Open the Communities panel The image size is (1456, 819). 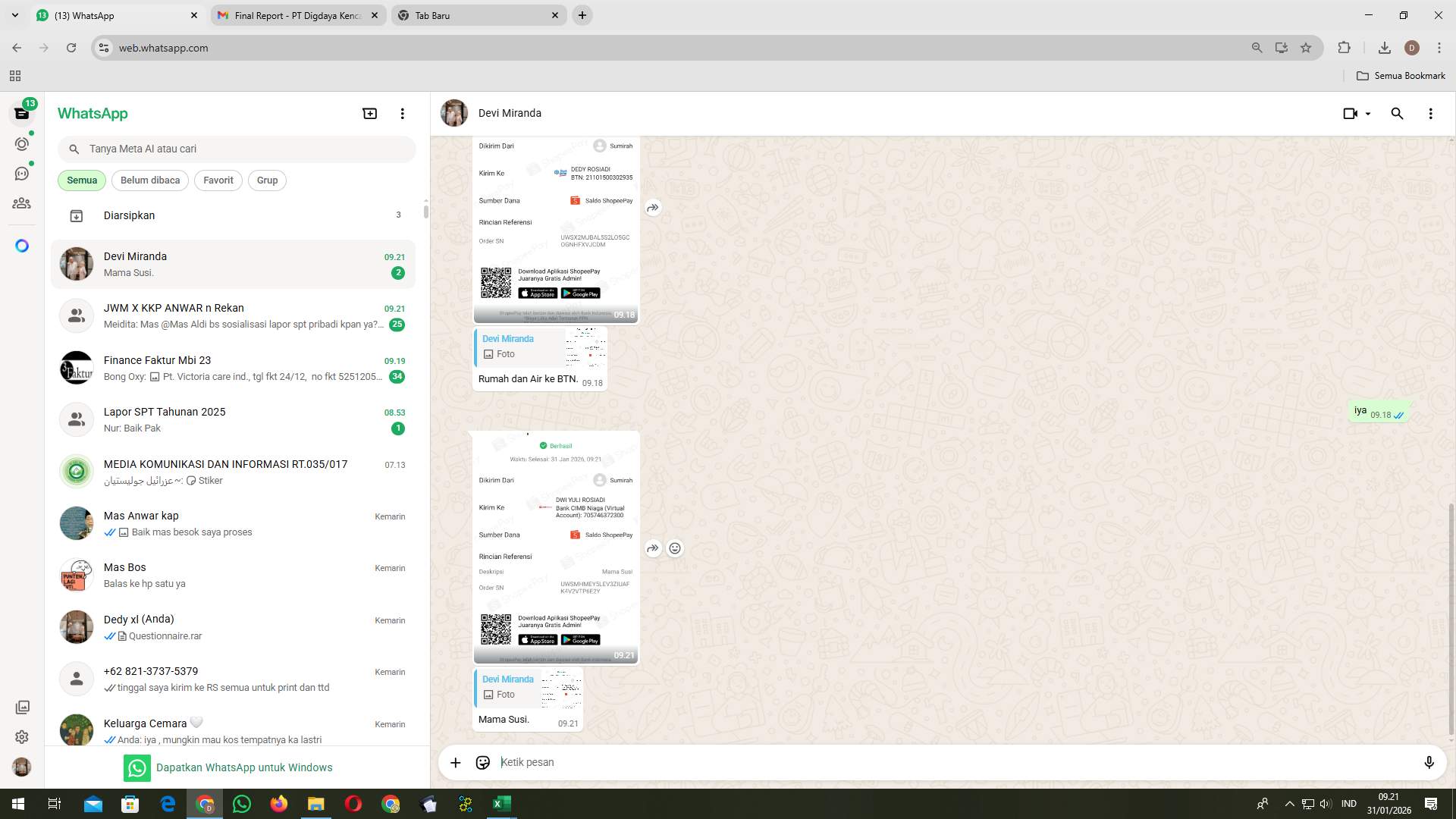22,203
